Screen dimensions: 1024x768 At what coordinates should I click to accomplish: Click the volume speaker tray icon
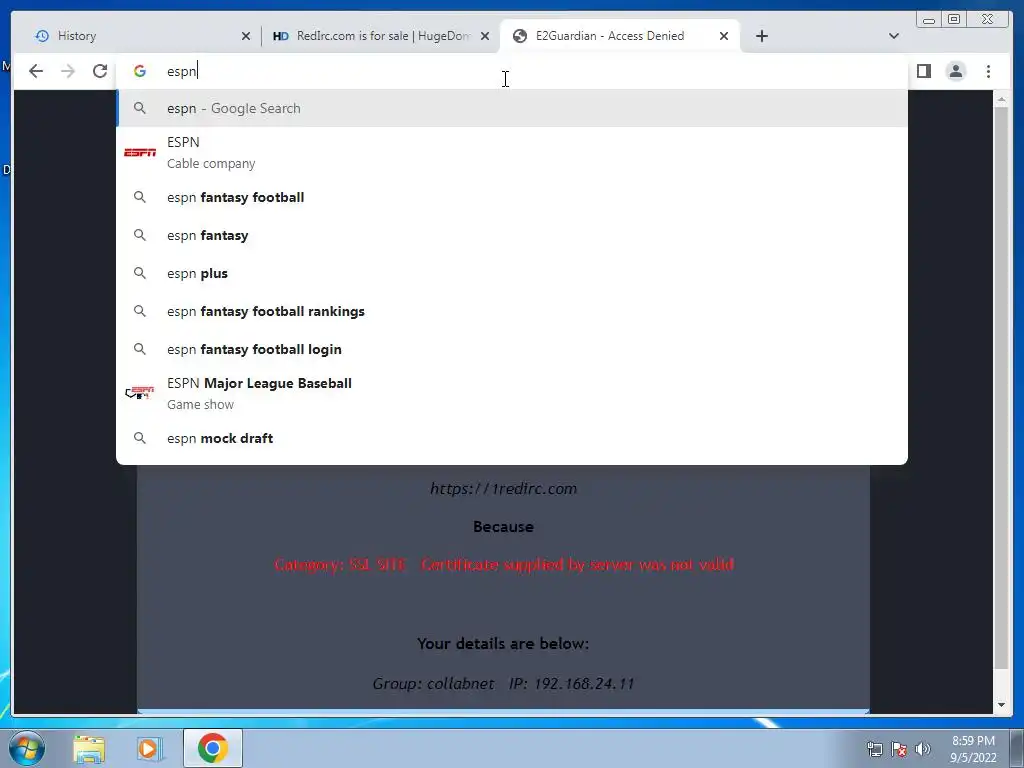pyautogui.click(x=923, y=749)
